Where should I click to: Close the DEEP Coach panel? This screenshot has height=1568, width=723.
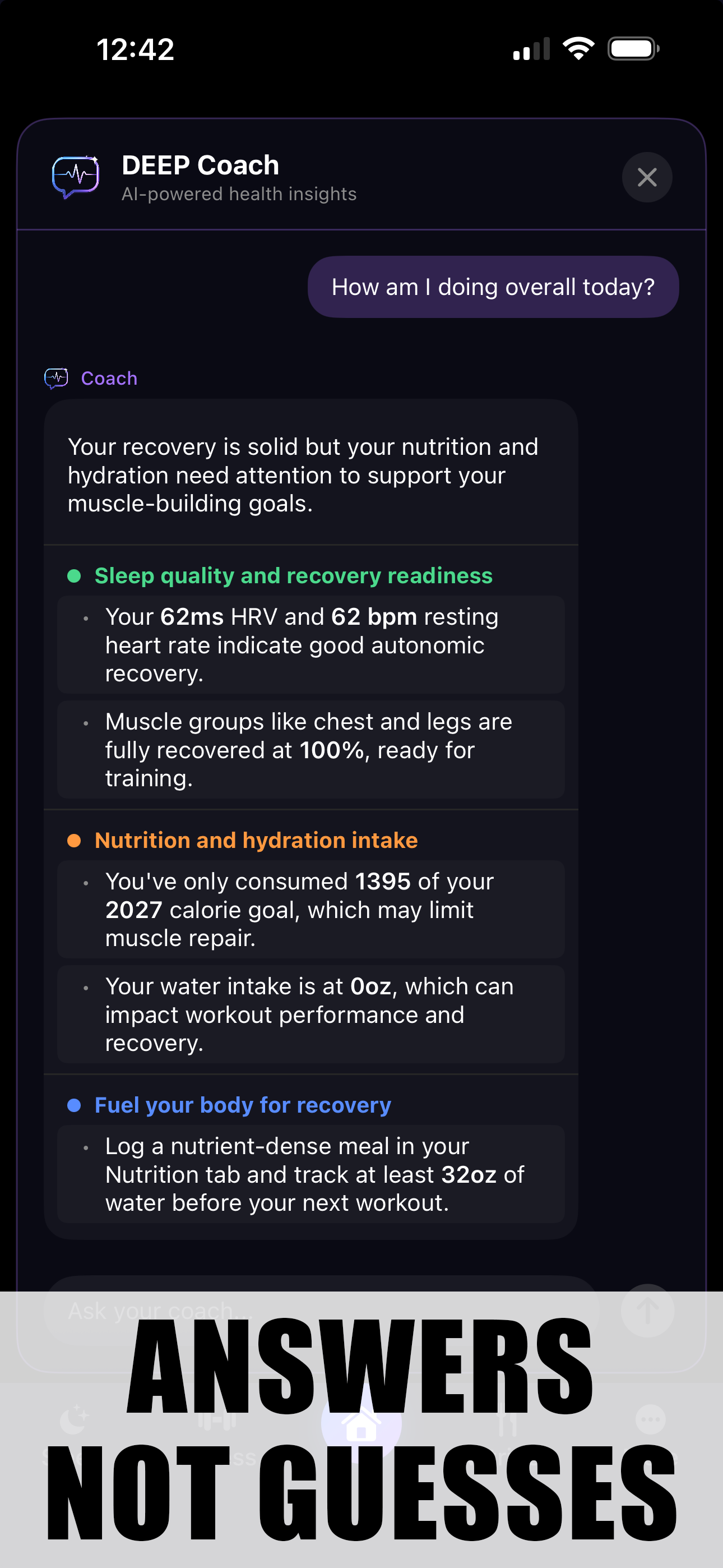pyautogui.click(x=646, y=177)
